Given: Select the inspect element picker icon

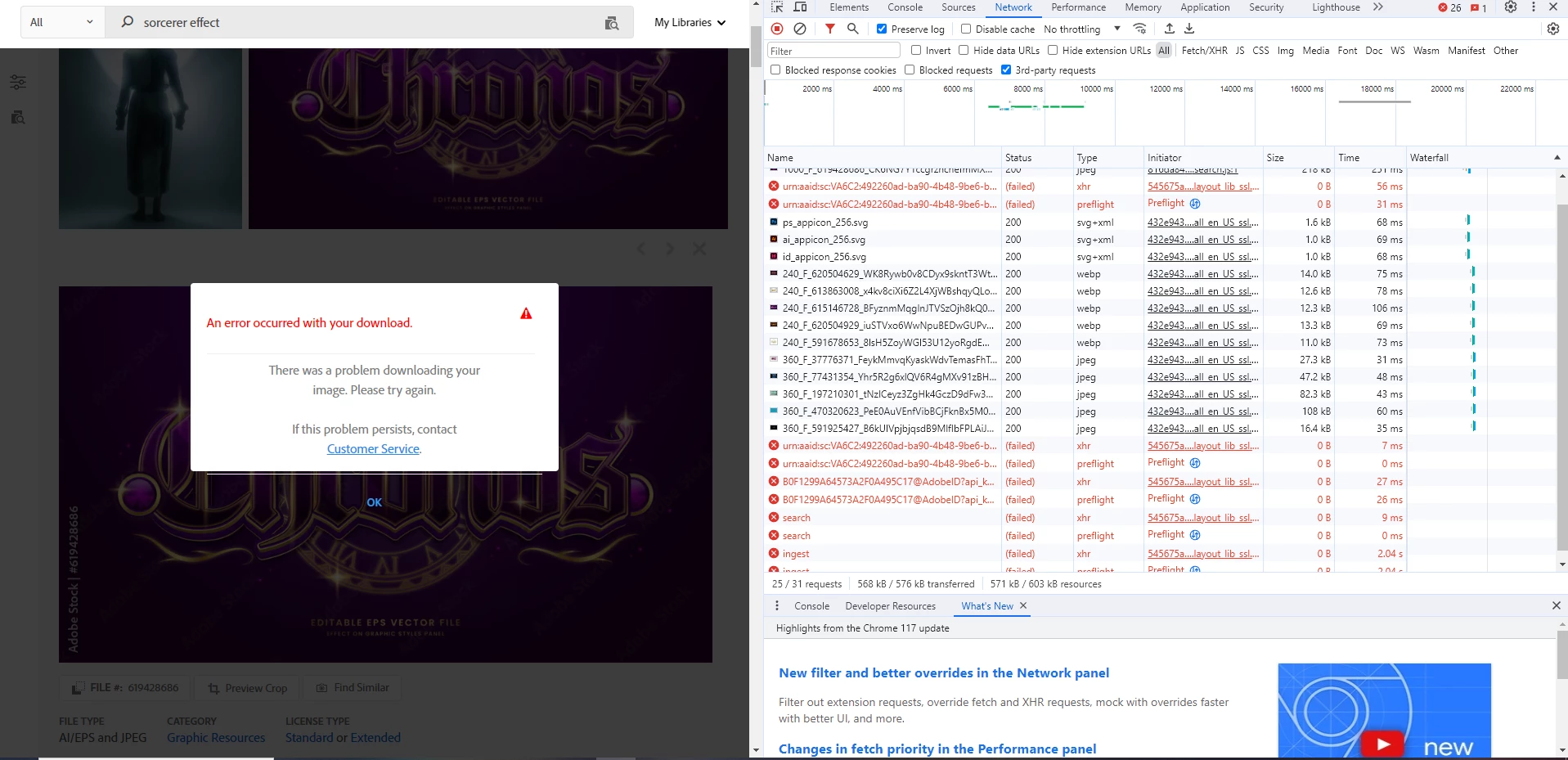Looking at the screenshot, I should 777,7.
